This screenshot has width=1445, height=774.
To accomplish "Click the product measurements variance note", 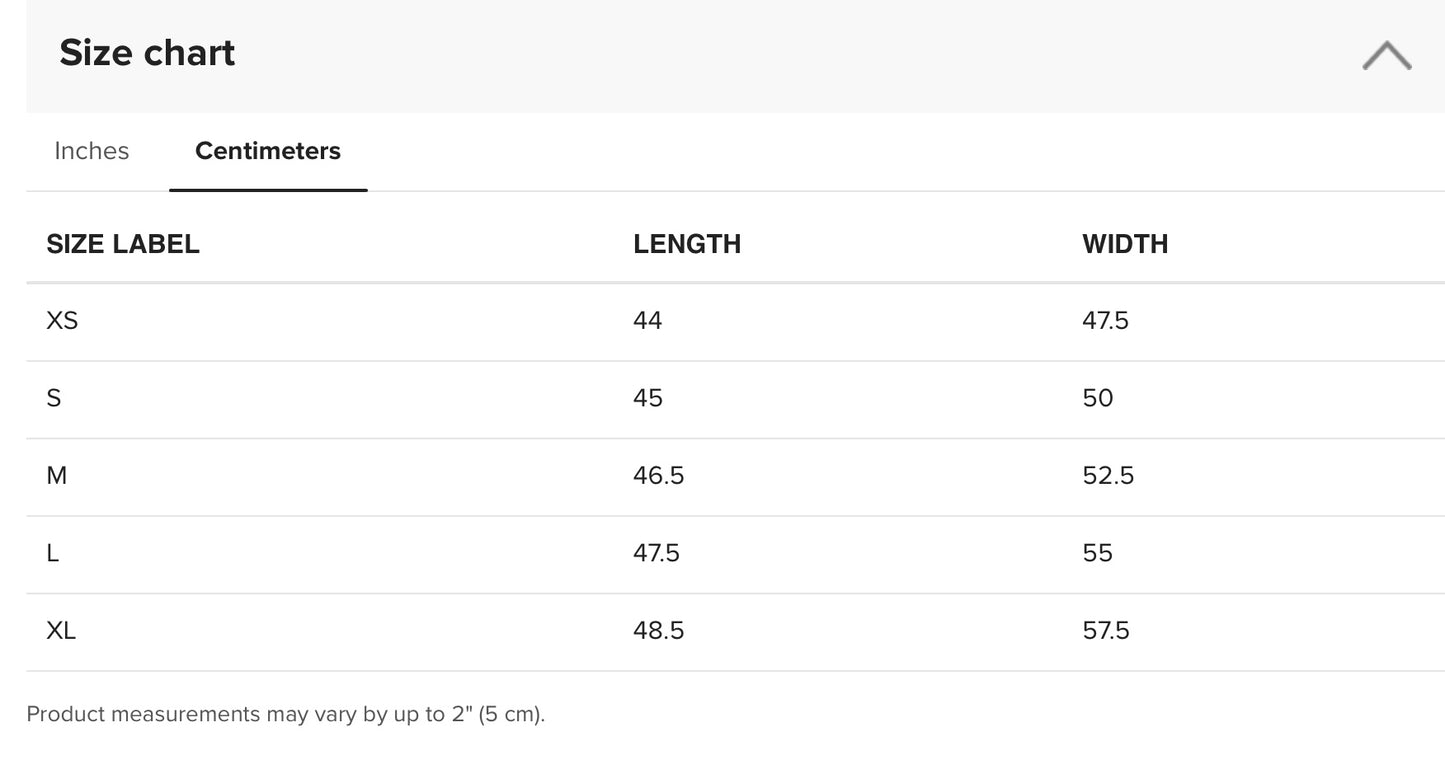I will click(286, 714).
